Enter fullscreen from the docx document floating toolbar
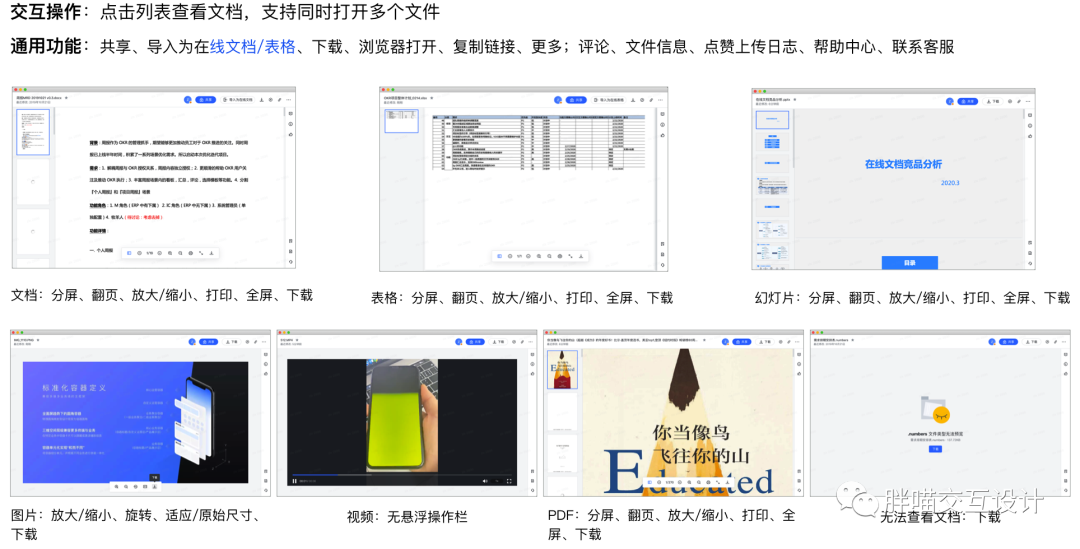Screen dimensions: 1080x549 (x=201, y=253)
